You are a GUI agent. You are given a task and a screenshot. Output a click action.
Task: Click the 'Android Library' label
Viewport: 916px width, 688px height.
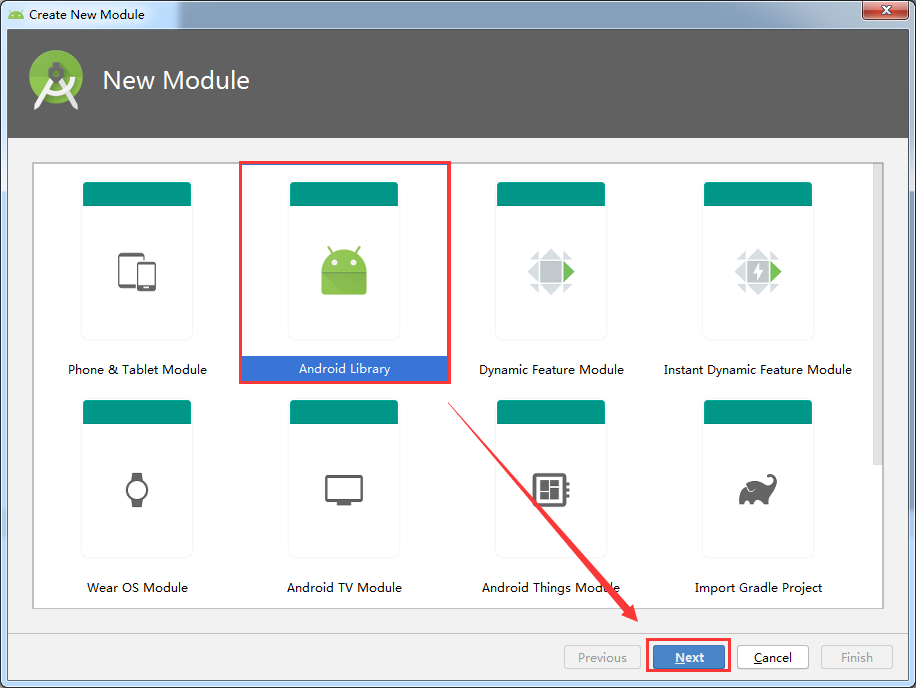345,369
